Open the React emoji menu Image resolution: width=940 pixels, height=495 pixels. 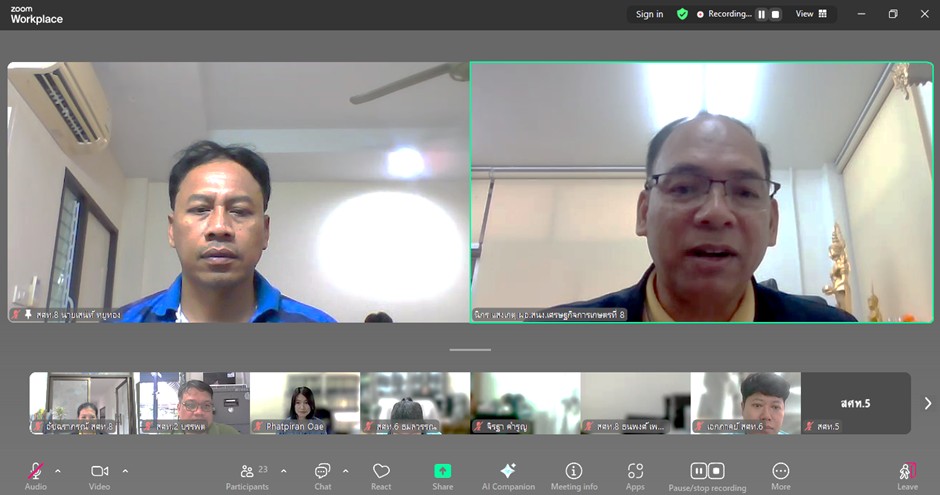tap(381, 472)
